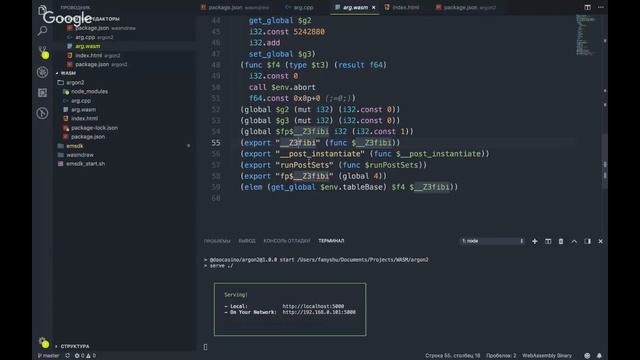Open arg.cpp argon2 in open editors
The height and width of the screenshot is (360, 640).
click(90, 37)
